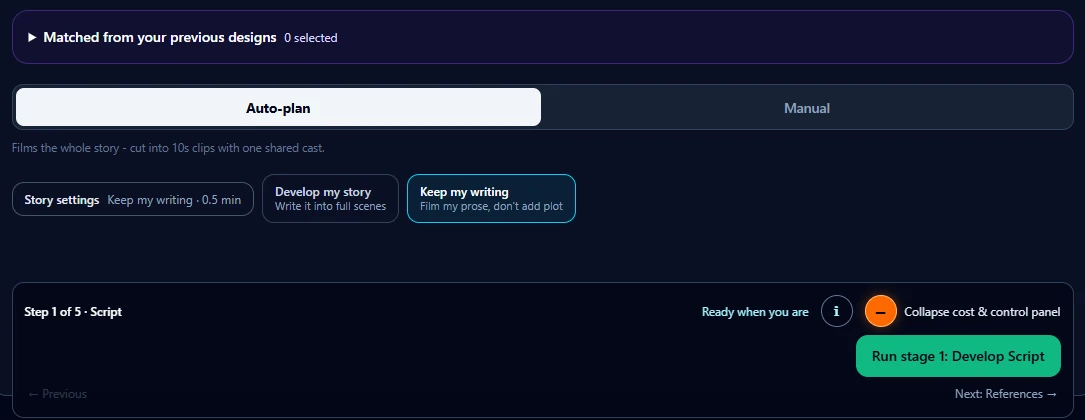The image size is (1085, 420).
Task: Switch to the Auto-plan tab
Action: pyautogui.click(x=278, y=108)
